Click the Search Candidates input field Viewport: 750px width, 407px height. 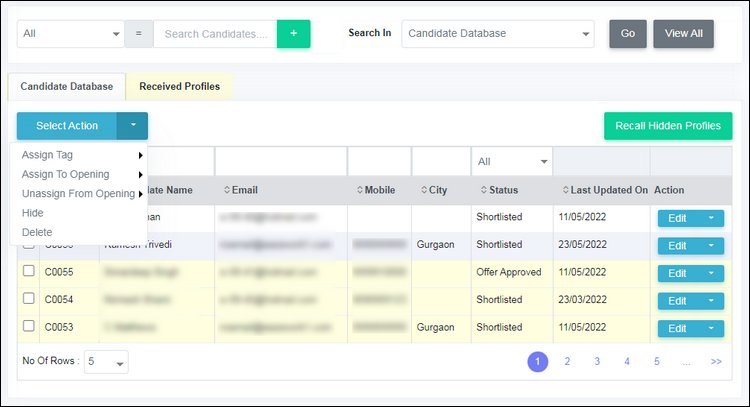click(215, 33)
